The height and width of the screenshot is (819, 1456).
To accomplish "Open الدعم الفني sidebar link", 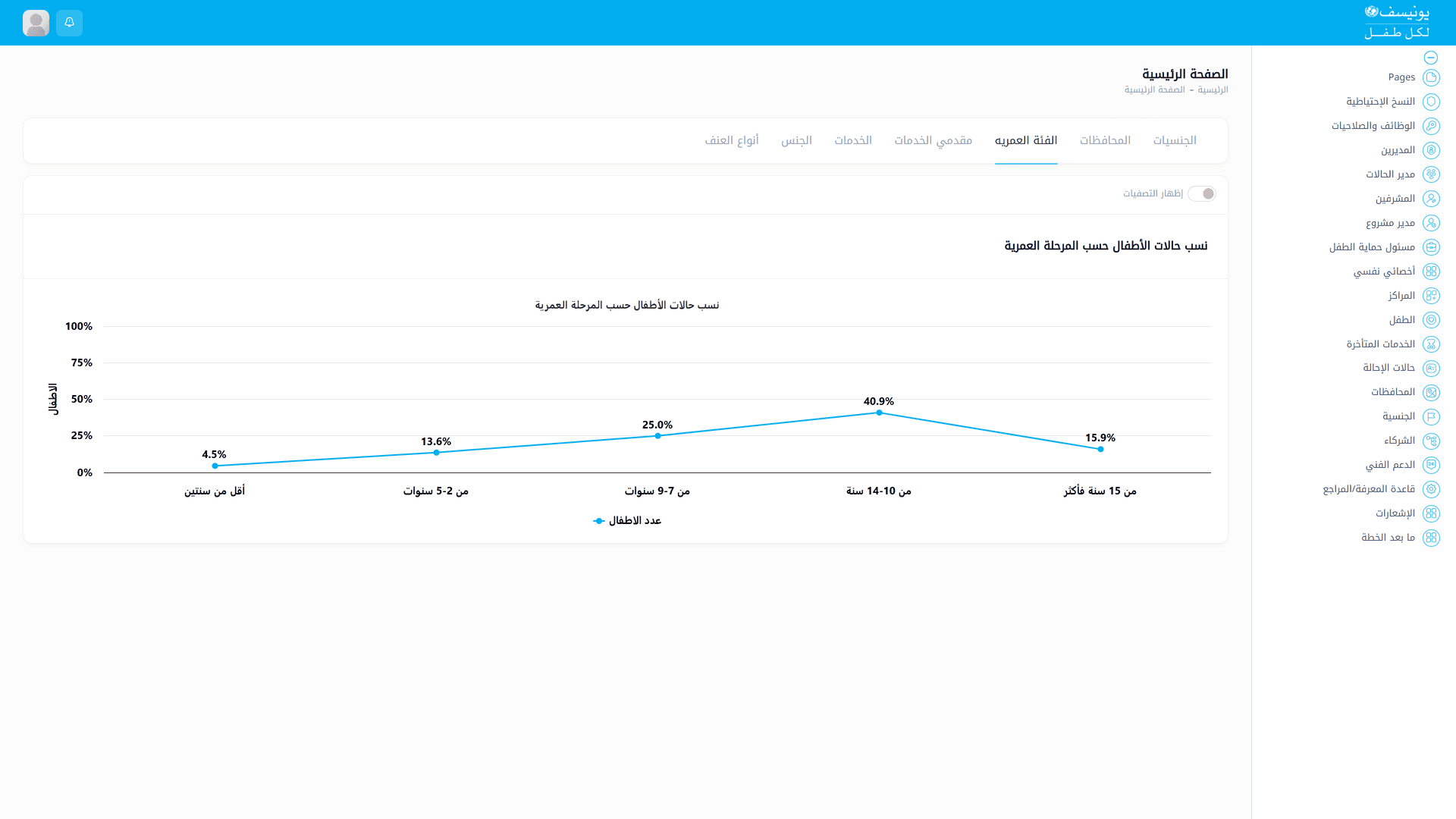I will point(1390,465).
